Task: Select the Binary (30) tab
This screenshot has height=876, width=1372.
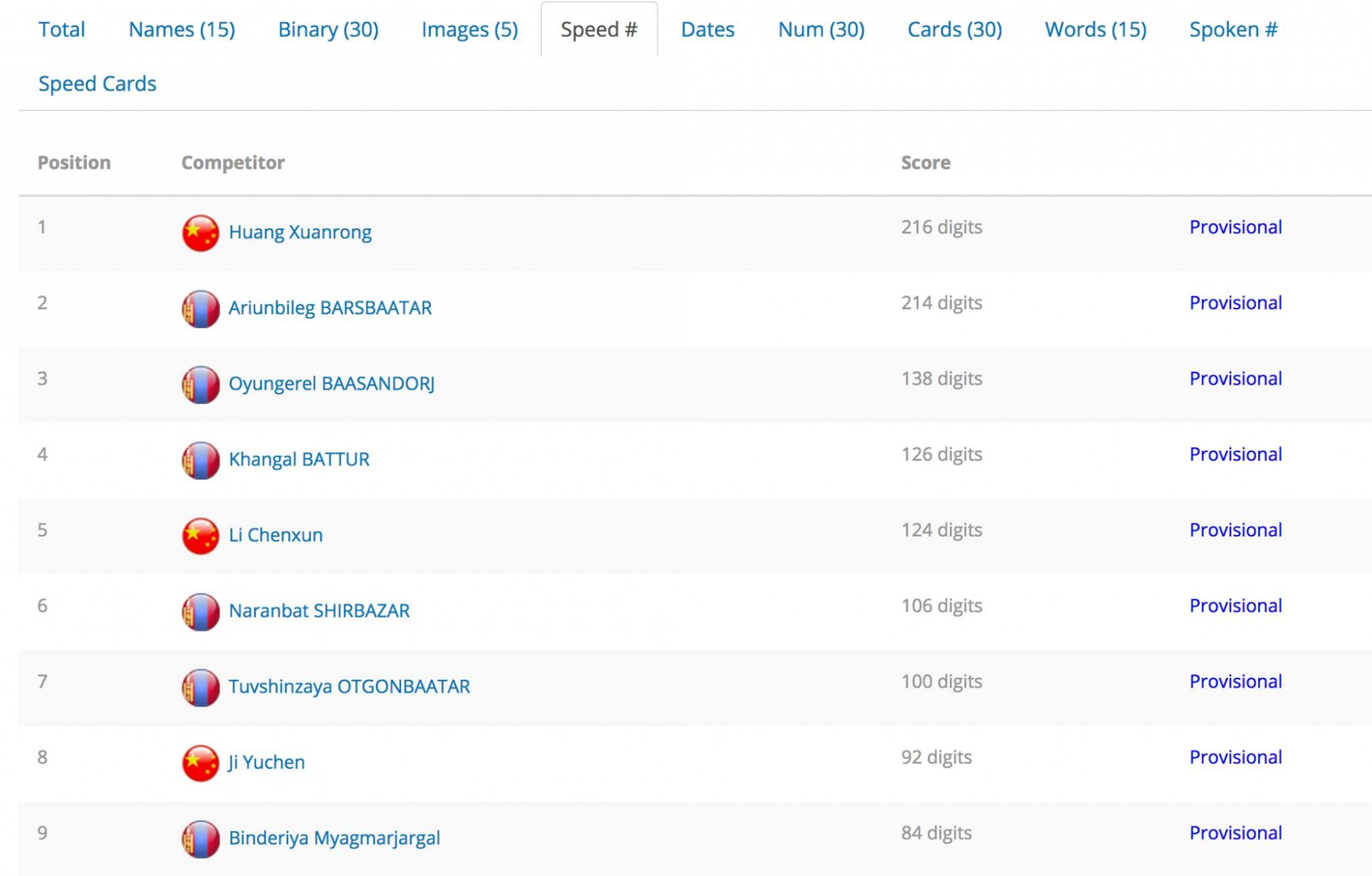Action: tap(328, 29)
